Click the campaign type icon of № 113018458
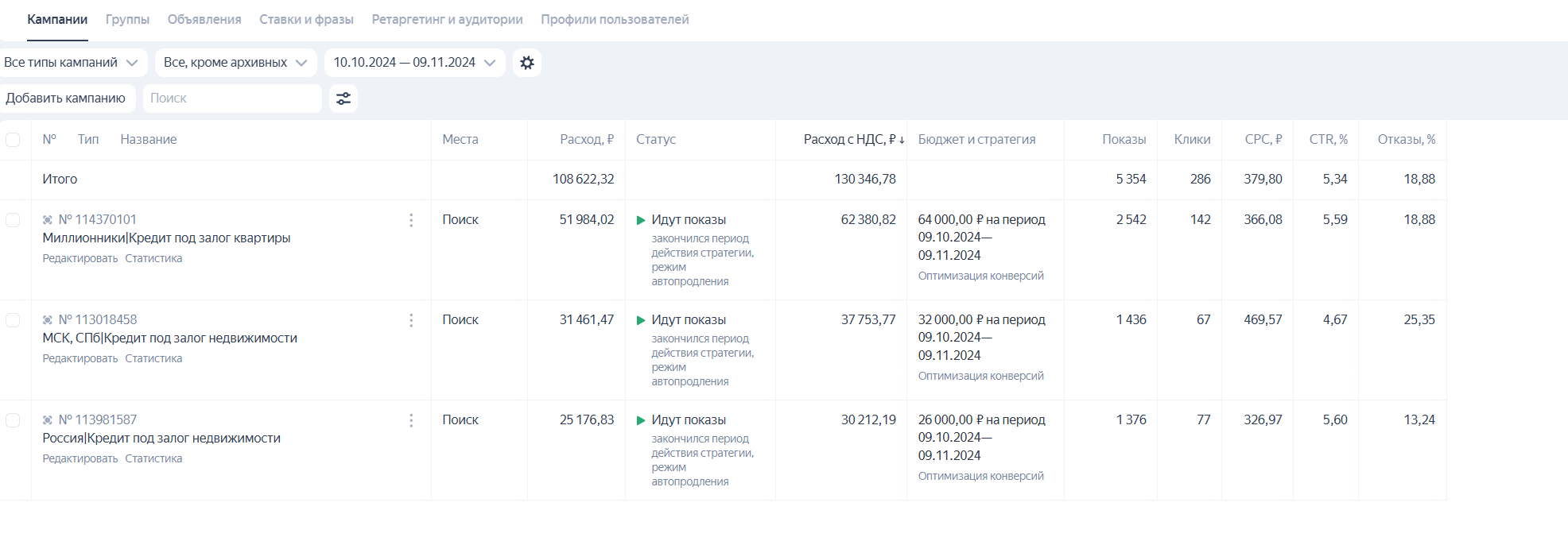 (48, 320)
